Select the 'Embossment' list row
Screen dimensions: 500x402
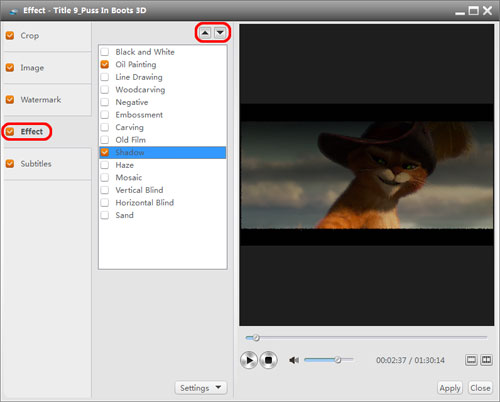(163, 115)
